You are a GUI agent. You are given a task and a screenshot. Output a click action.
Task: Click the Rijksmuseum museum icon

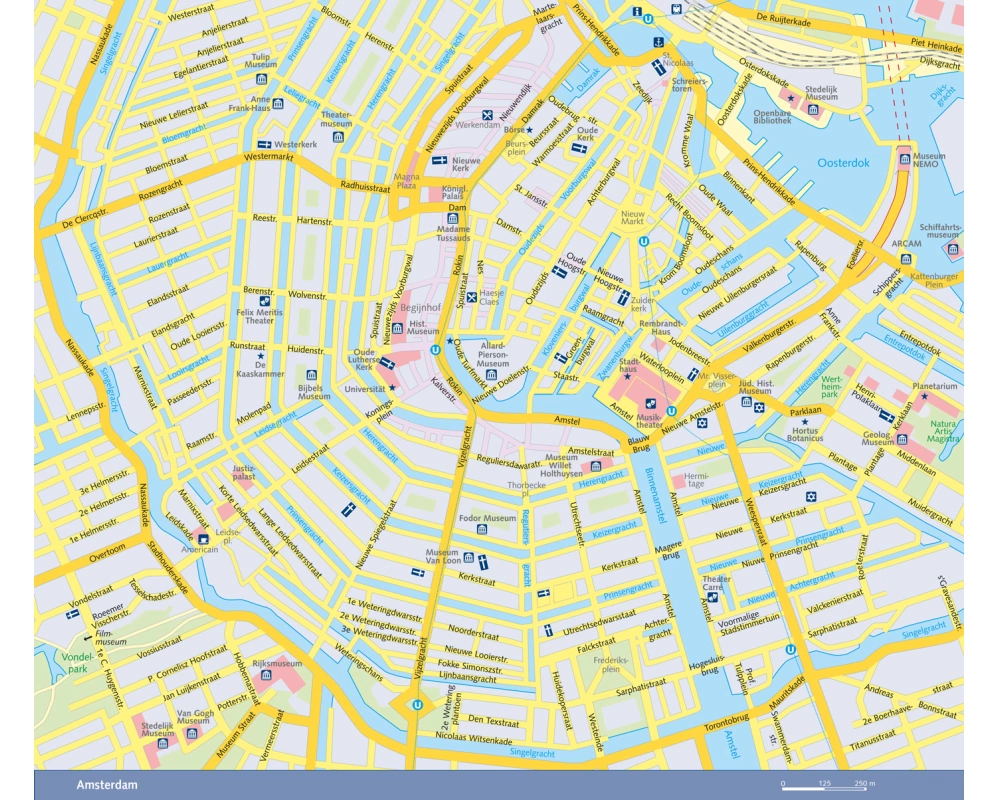coord(265,676)
